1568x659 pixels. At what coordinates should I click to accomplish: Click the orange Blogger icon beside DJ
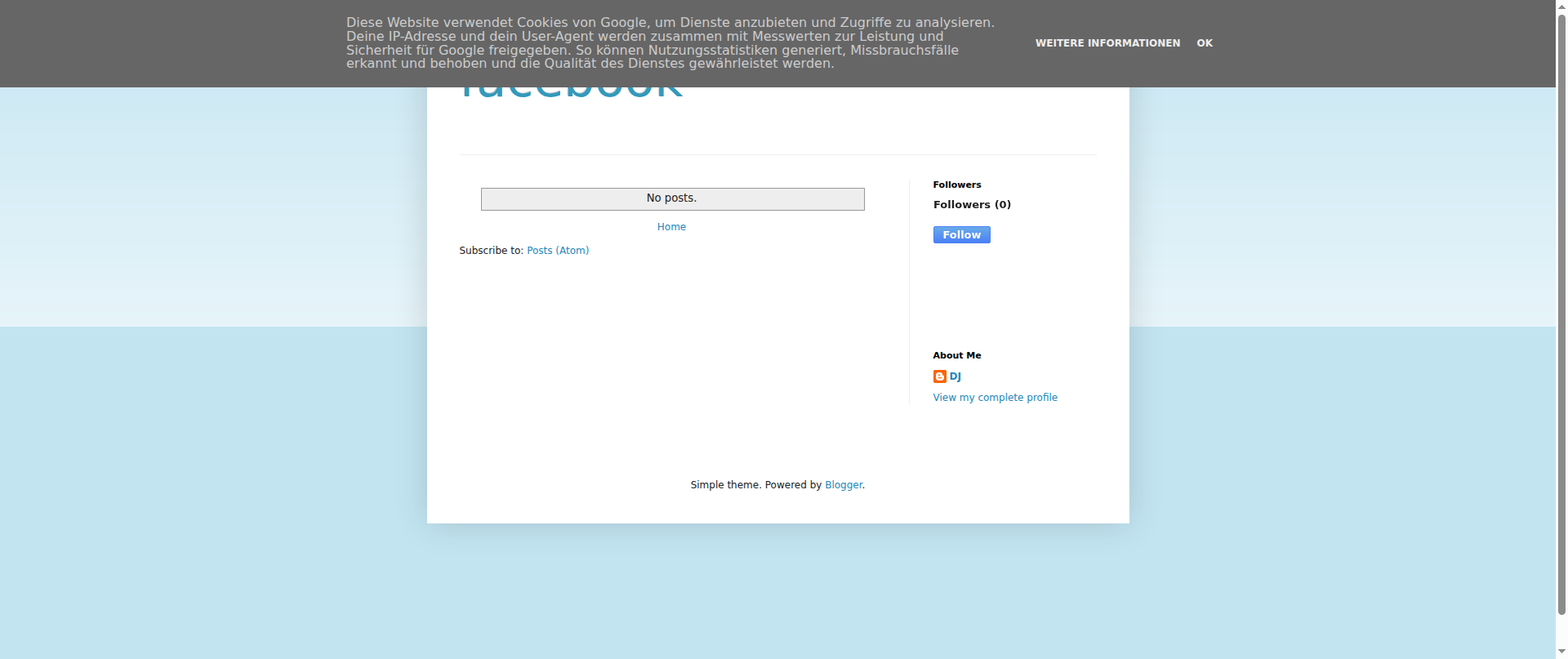939,376
